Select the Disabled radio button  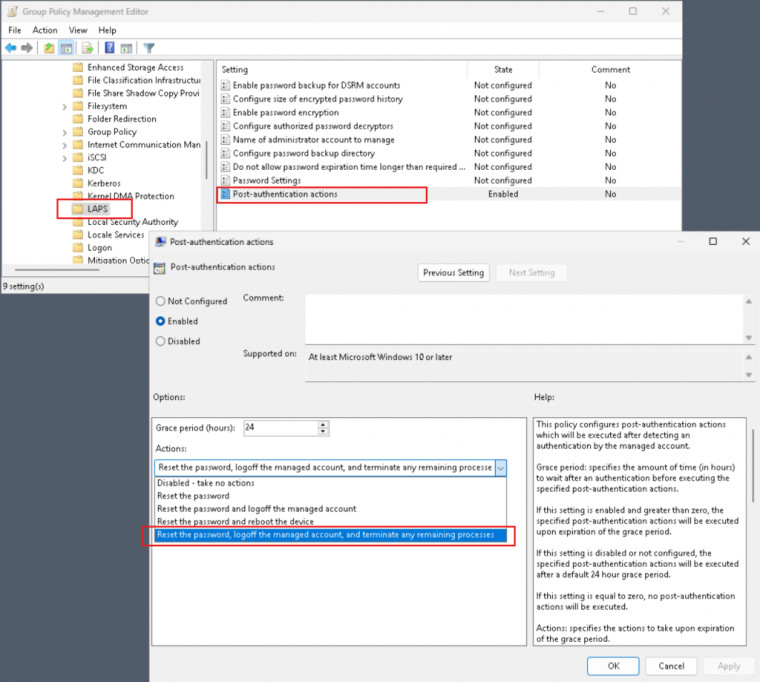(x=161, y=341)
